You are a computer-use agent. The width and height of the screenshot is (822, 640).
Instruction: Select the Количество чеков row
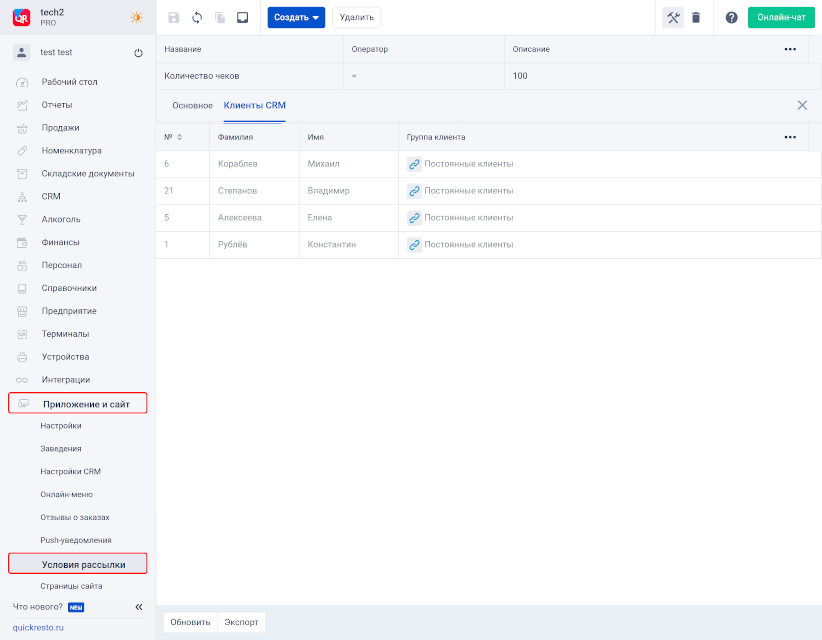pyautogui.click(x=489, y=76)
